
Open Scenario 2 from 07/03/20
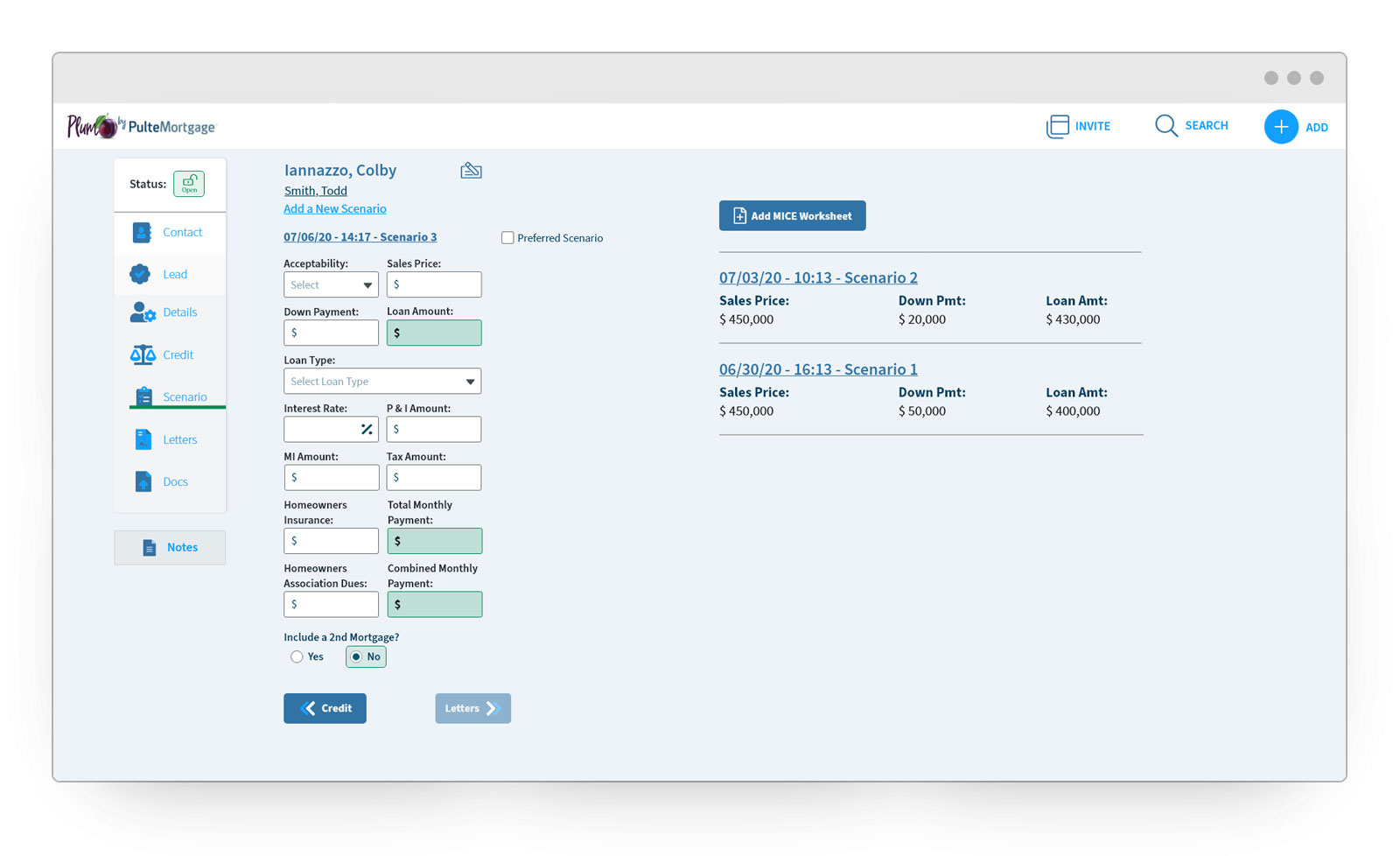[x=818, y=277]
